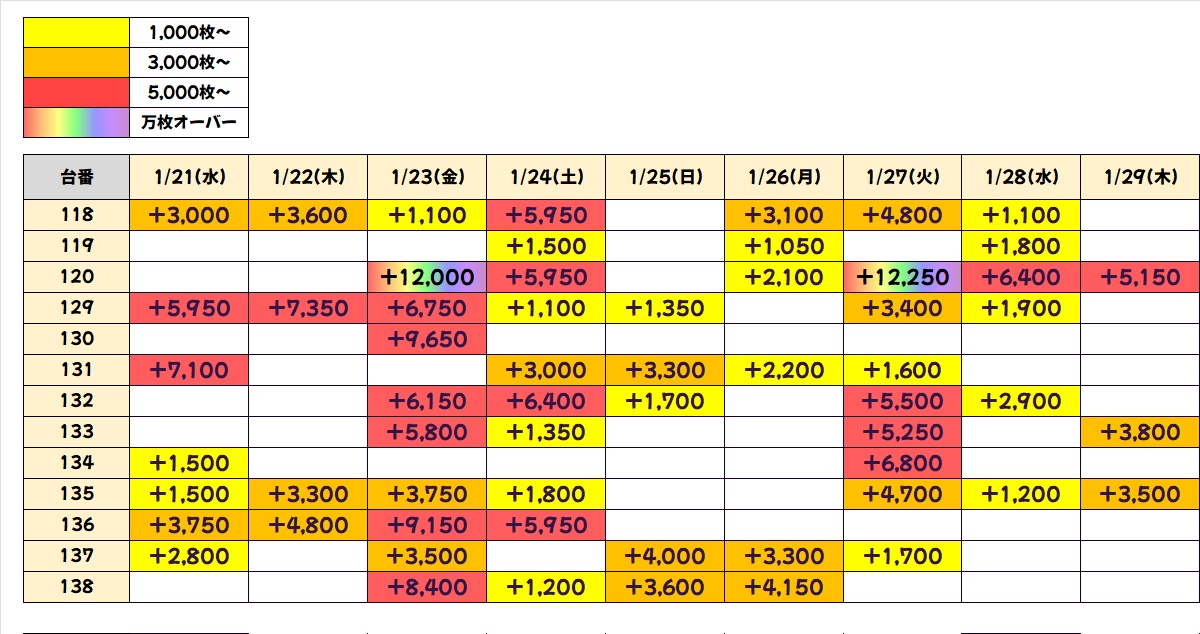Click the 万枚オーバー legend label
The height and width of the screenshot is (634, 1200).
click(x=189, y=122)
